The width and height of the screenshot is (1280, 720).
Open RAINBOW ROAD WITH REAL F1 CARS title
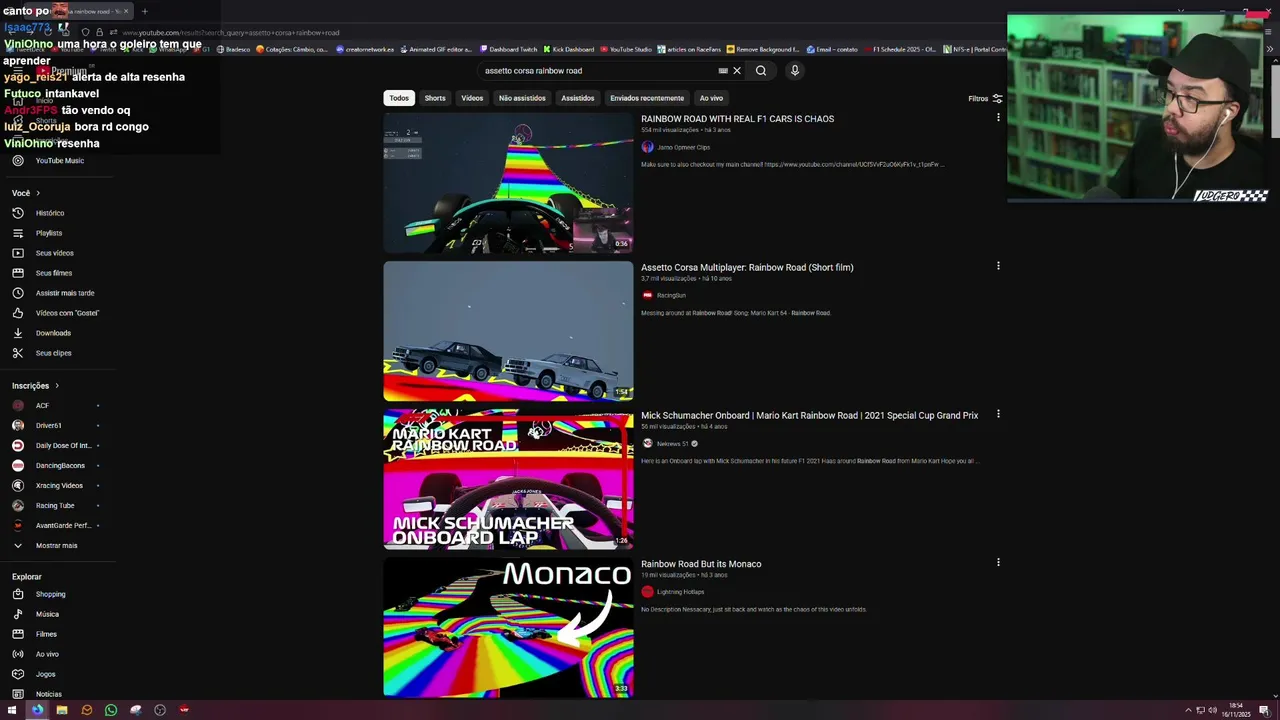click(737, 119)
